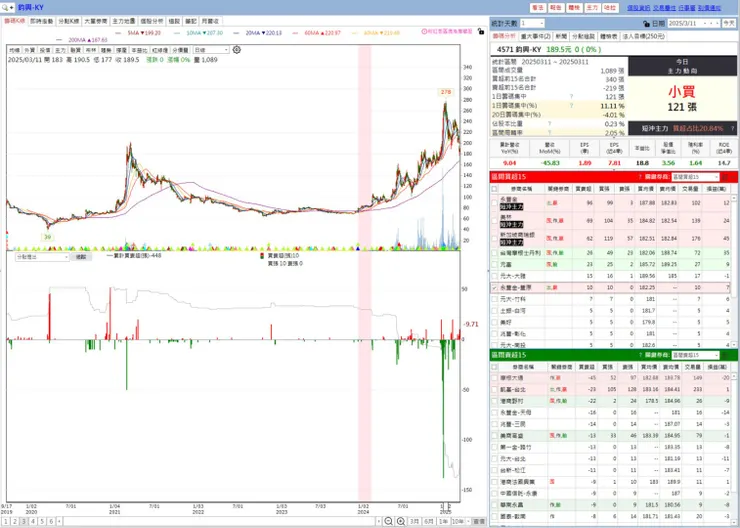Select the 1年 time range button
Screen dimensions: 740x528
coord(443,521)
